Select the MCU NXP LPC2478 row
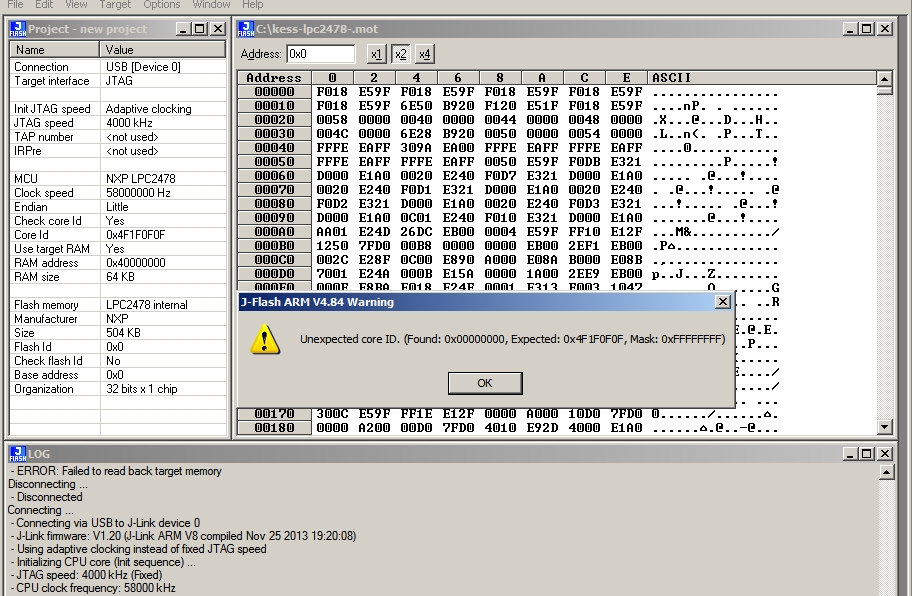912x596 pixels. pyautogui.click(x=118, y=179)
